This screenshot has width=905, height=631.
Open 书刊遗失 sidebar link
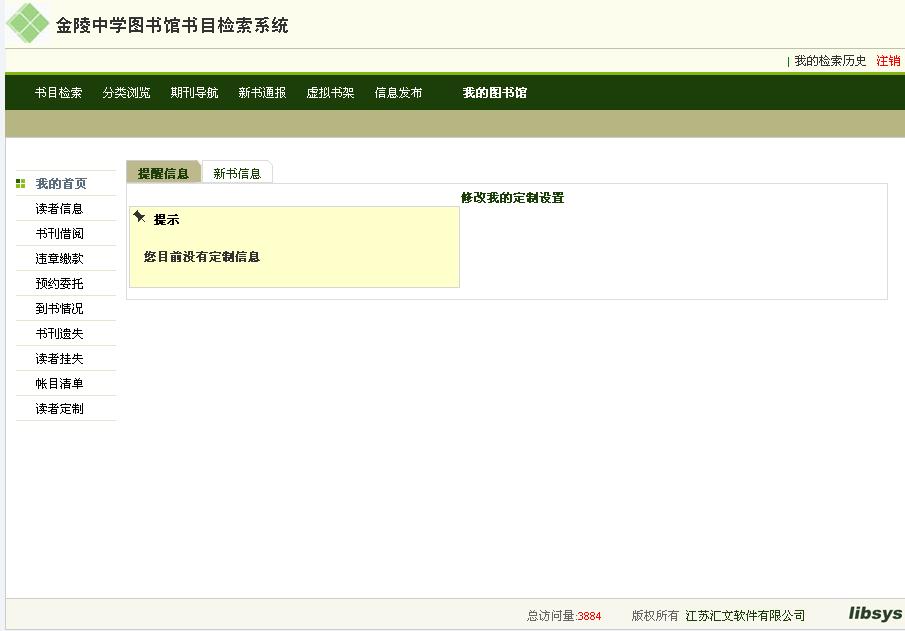click(59, 333)
